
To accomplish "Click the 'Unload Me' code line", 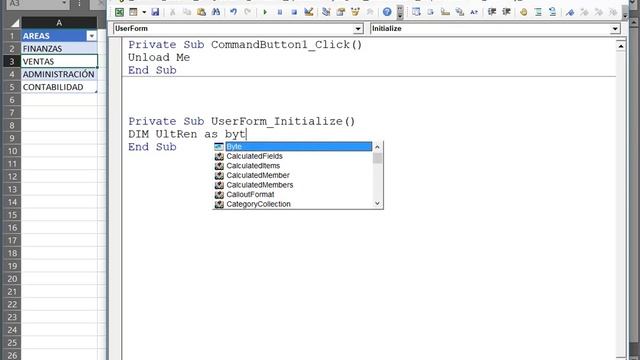I will (x=159, y=58).
